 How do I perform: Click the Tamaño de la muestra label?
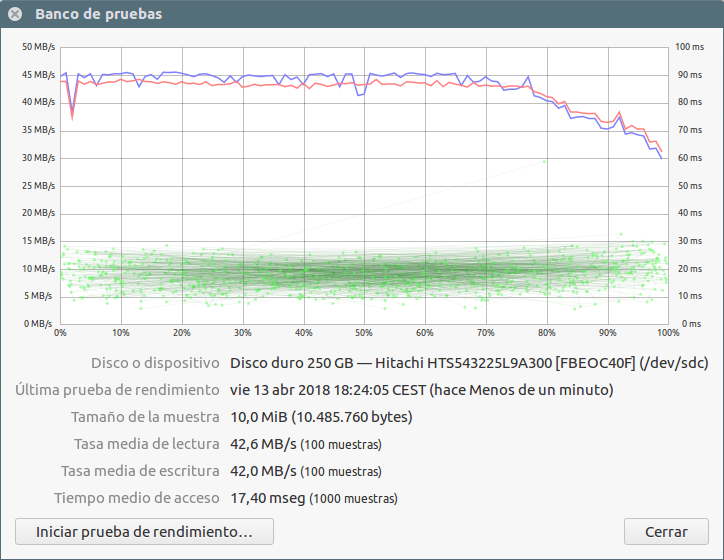[144, 416]
